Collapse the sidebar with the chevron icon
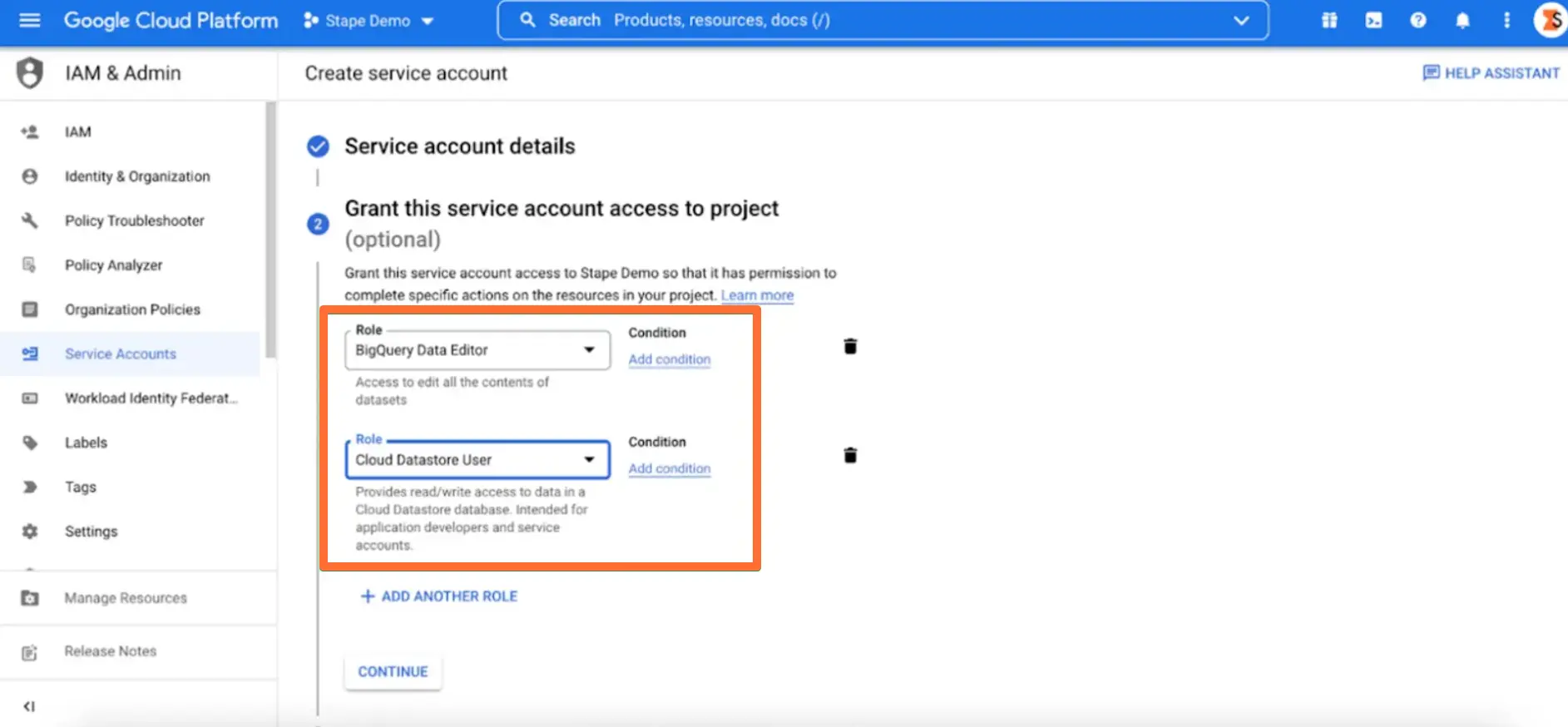 click(x=29, y=706)
